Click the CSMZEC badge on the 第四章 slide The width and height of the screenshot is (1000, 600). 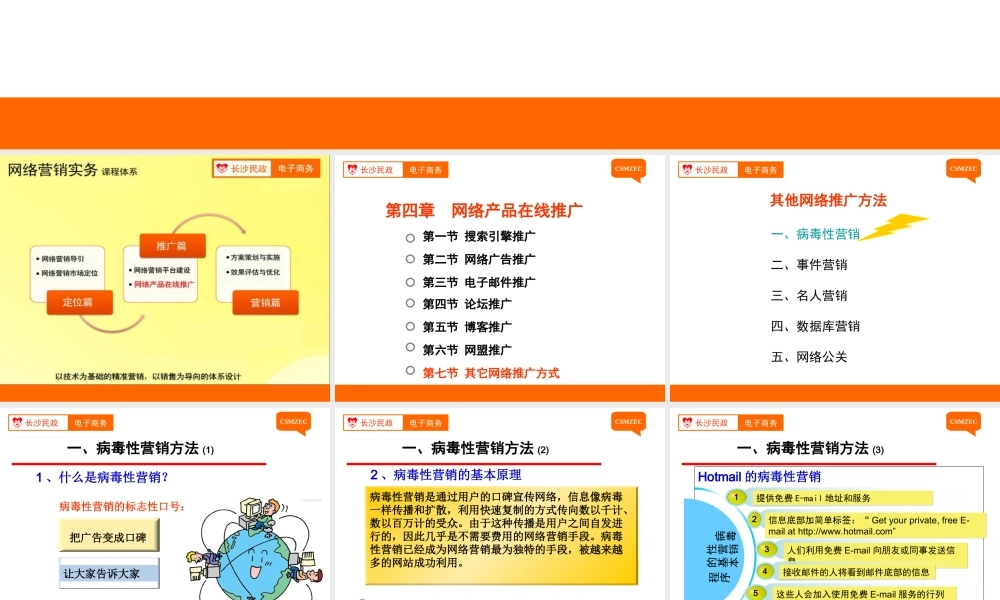click(628, 168)
